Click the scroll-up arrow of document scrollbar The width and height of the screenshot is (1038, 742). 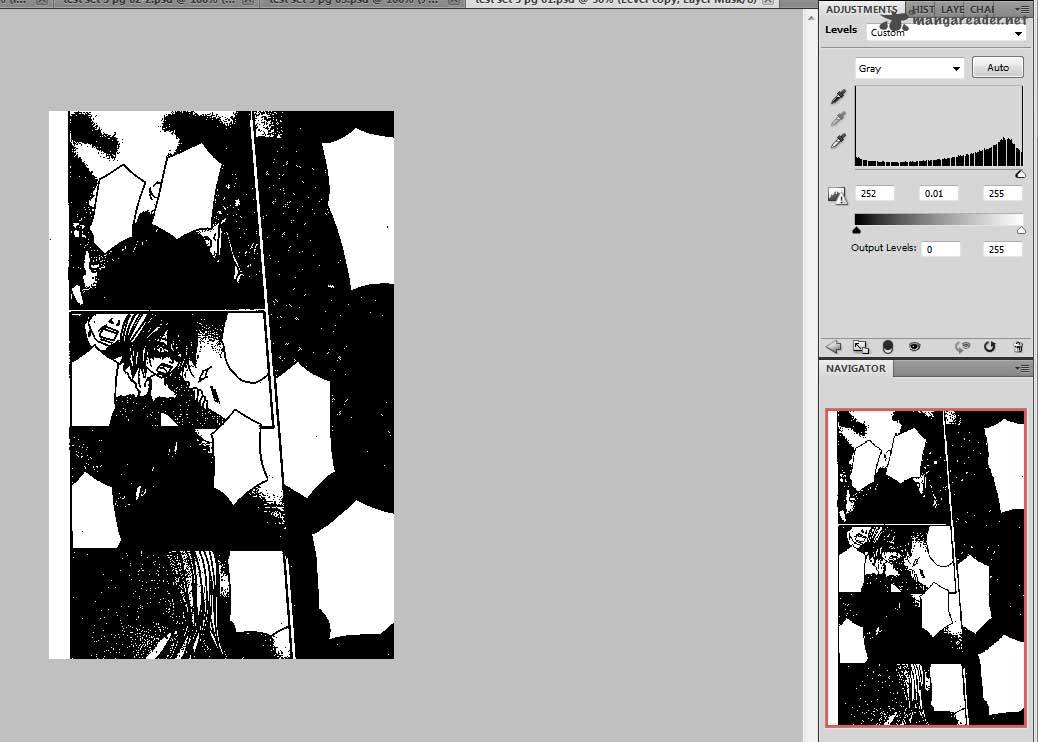pos(811,19)
